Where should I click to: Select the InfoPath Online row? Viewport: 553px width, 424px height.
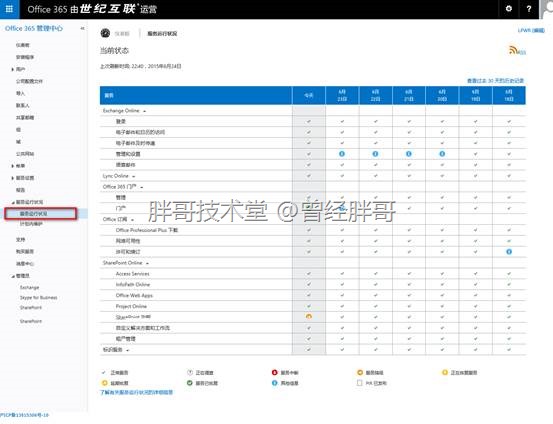pos(313,284)
